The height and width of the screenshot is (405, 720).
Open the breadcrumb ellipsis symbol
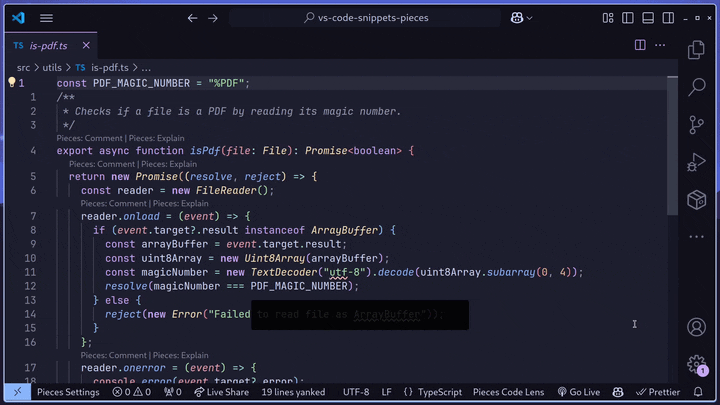(146, 68)
